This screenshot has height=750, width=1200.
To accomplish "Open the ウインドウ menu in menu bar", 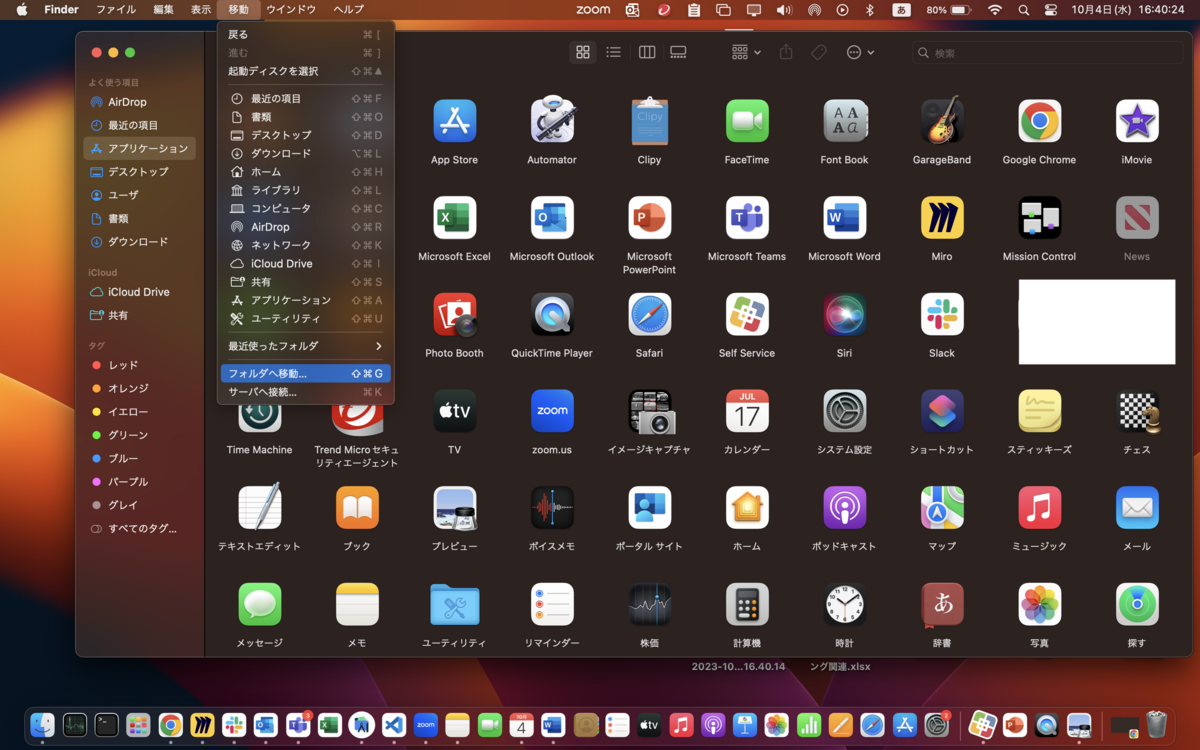I will (x=291, y=9).
